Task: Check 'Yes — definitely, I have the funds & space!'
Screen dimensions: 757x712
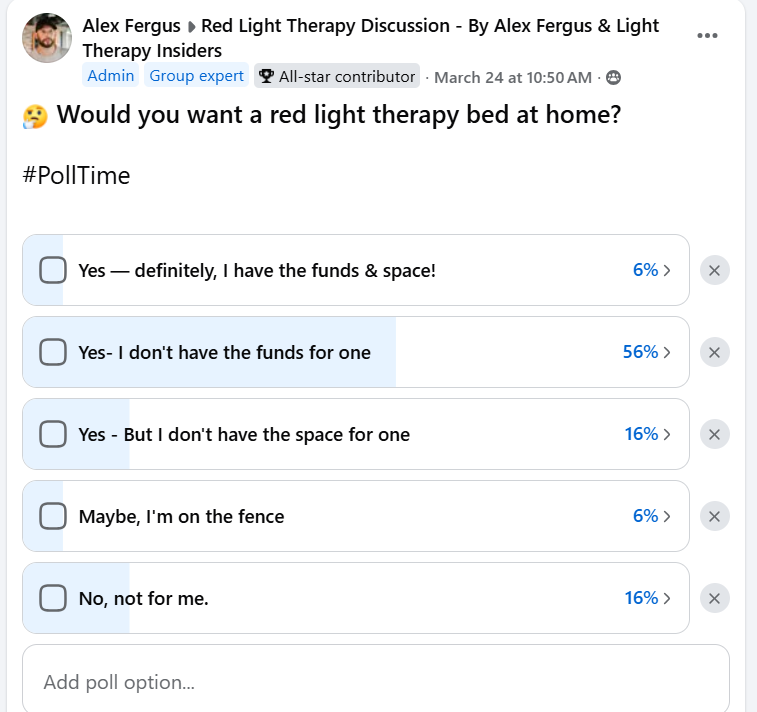Action: coord(52,270)
